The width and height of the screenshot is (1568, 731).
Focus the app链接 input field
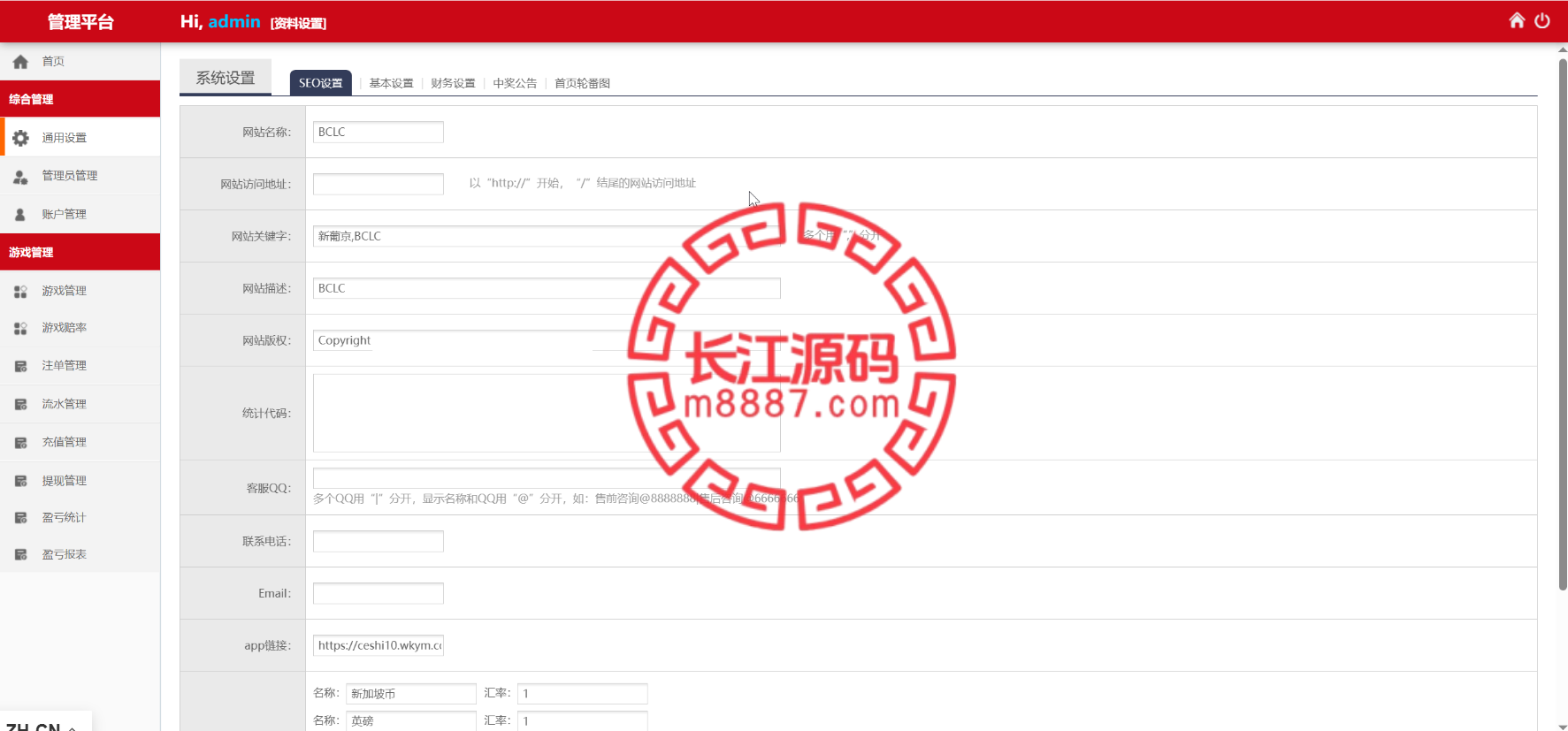click(x=378, y=645)
